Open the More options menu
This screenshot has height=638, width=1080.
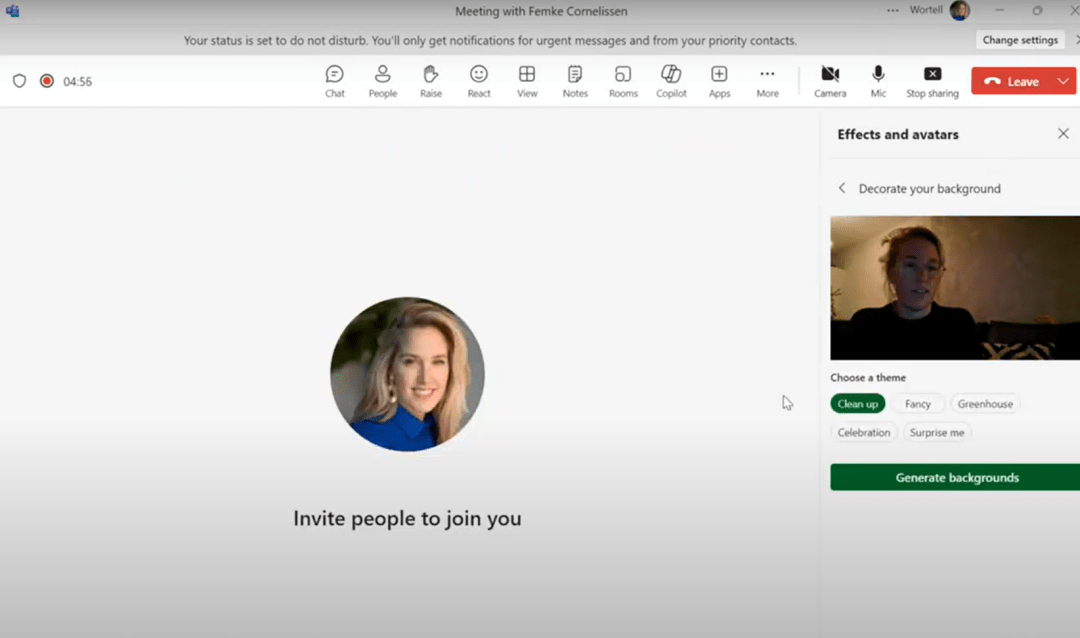click(x=767, y=81)
